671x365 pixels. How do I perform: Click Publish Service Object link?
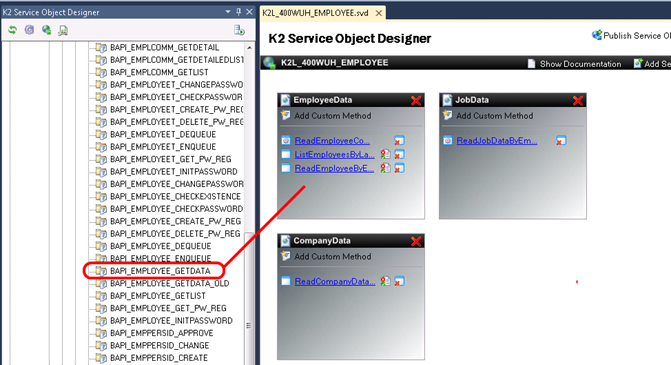click(632, 36)
